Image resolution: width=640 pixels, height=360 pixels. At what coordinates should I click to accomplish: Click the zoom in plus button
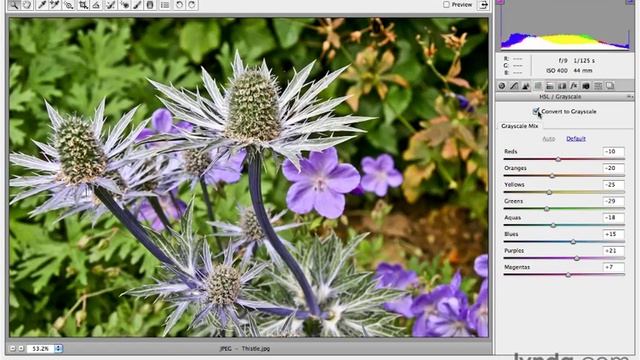[21, 348]
